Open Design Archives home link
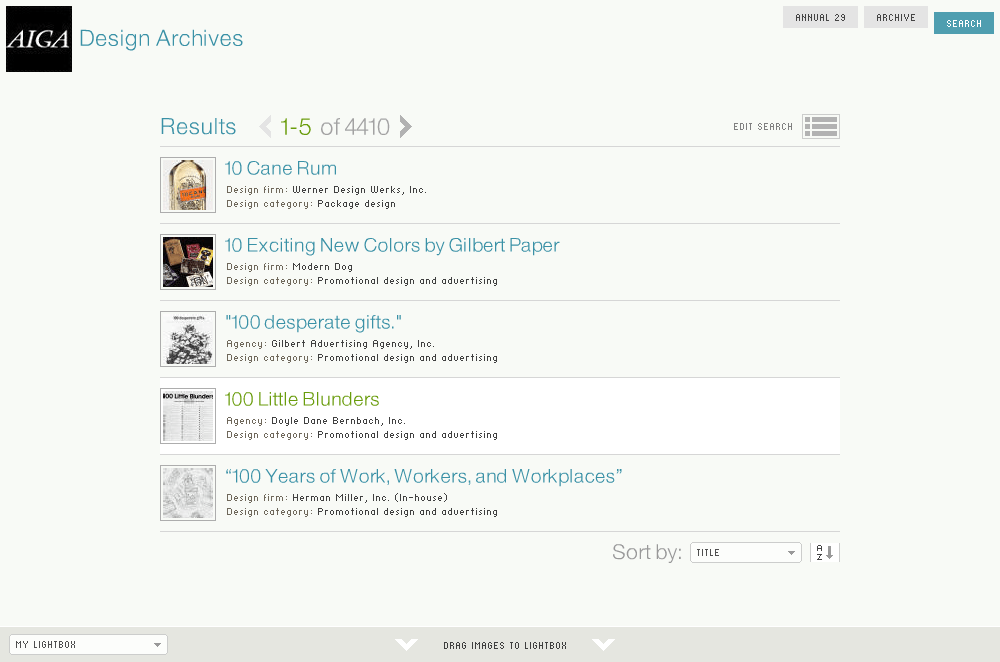The image size is (1000, 662). pyautogui.click(x=161, y=38)
